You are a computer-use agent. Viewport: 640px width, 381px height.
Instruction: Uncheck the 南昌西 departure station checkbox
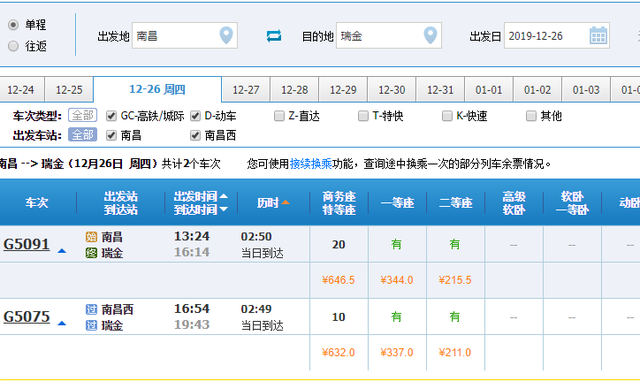pyautogui.click(x=195, y=135)
